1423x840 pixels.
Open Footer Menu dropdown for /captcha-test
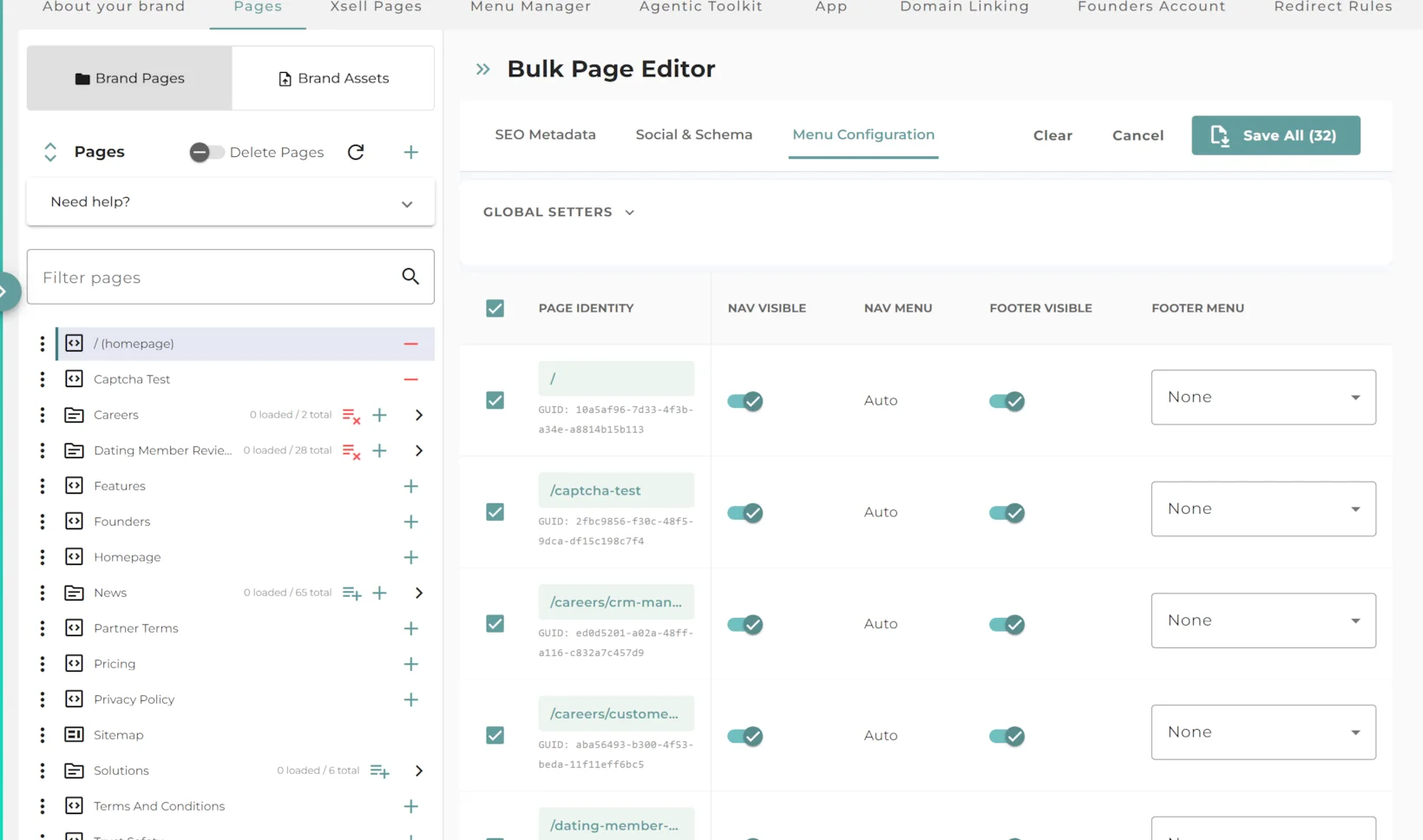[1263, 509]
